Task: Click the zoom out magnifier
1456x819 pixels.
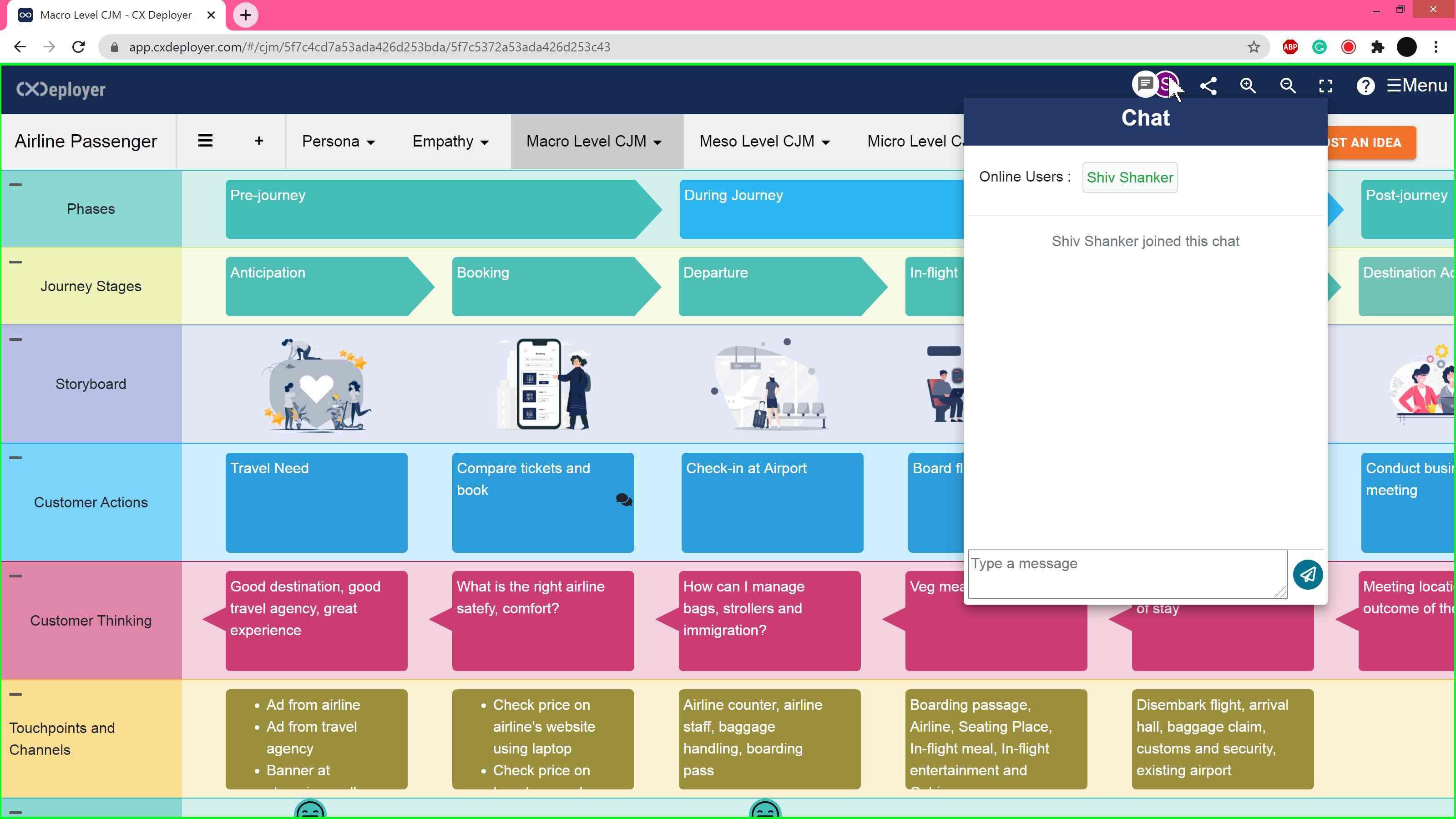Action: [1287, 86]
